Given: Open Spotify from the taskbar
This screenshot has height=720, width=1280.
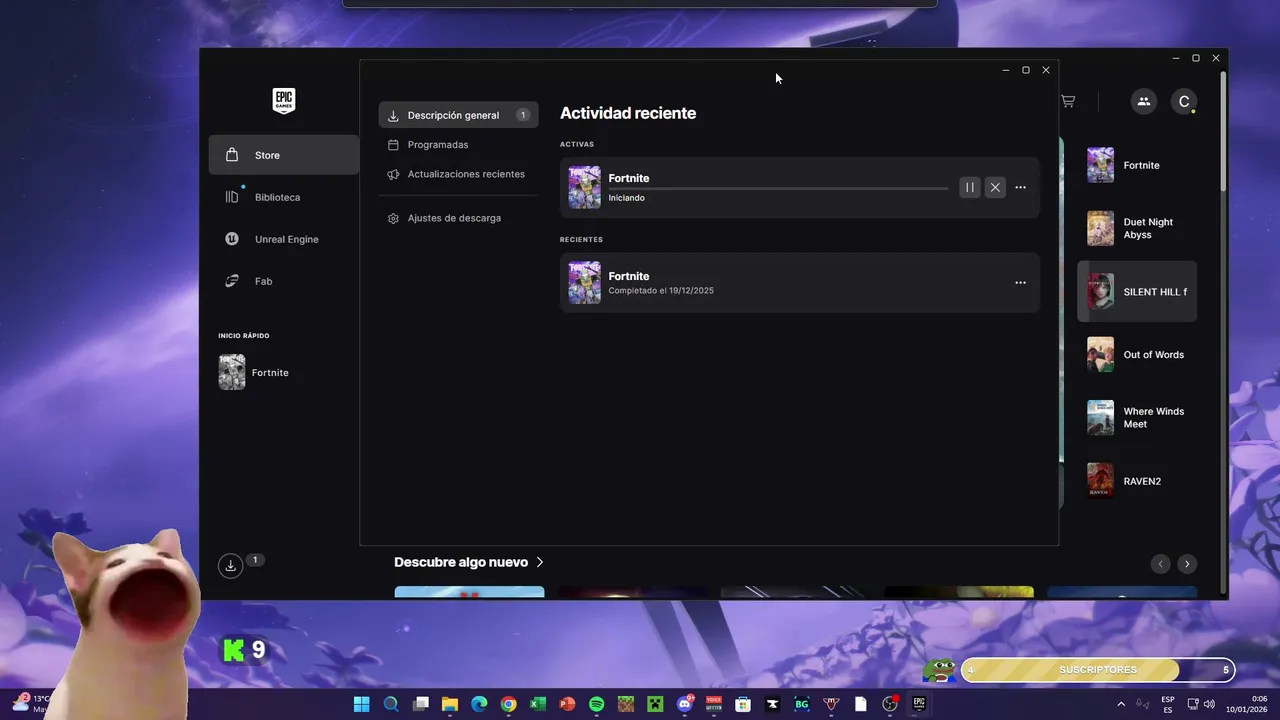Looking at the screenshot, I should click(597, 704).
